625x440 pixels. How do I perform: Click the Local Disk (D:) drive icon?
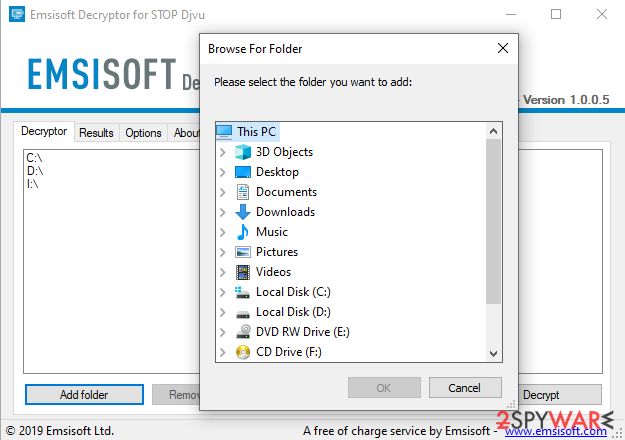(243, 314)
